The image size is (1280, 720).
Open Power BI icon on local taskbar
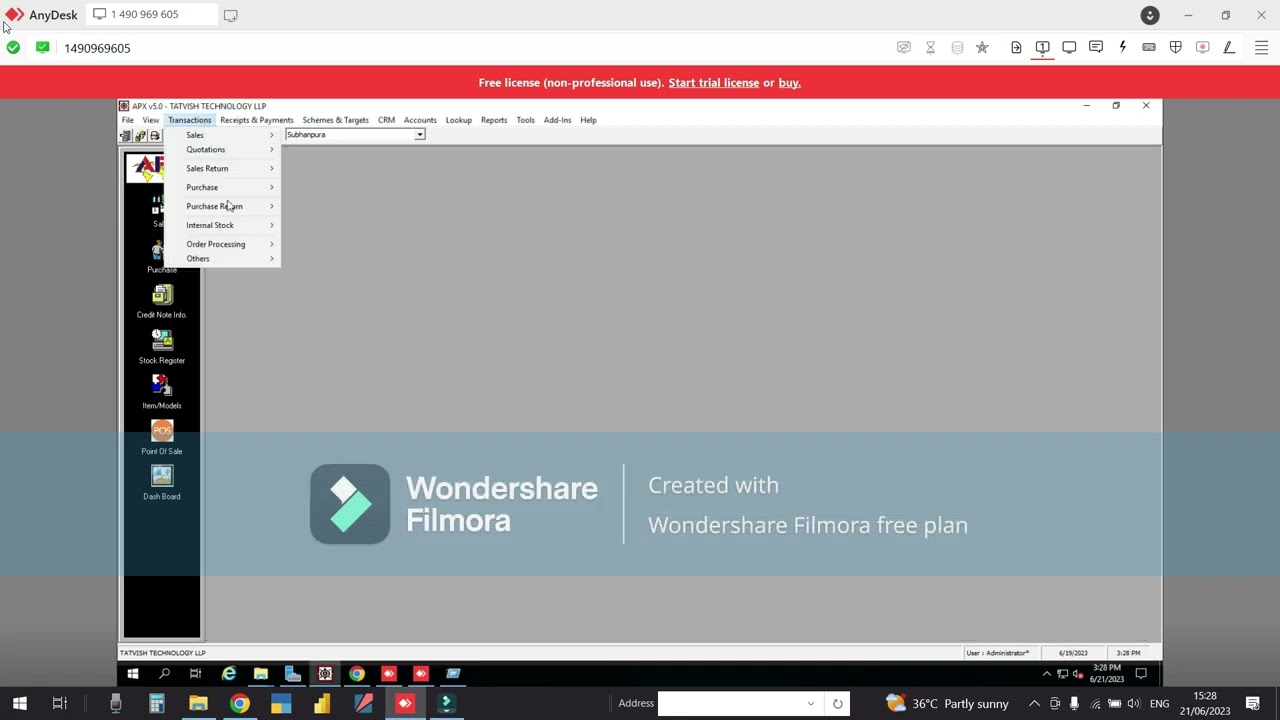click(x=321, y=703)
